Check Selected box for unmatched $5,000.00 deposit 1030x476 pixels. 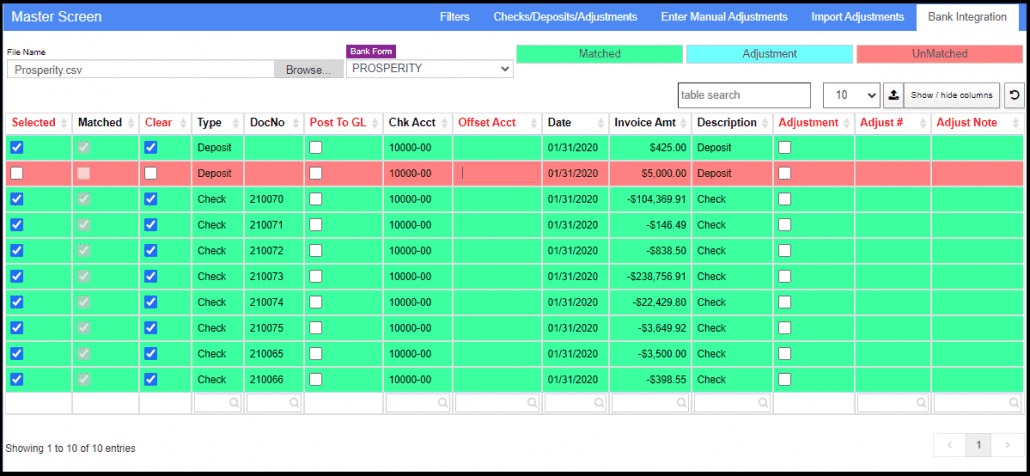(x=17, y=173)
